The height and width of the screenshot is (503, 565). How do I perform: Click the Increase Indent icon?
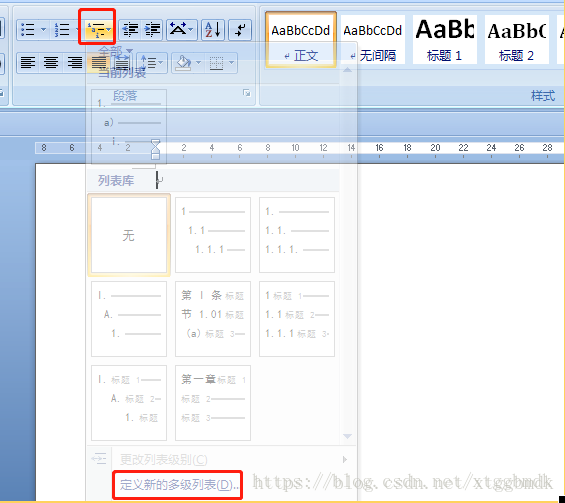point(153,30)
